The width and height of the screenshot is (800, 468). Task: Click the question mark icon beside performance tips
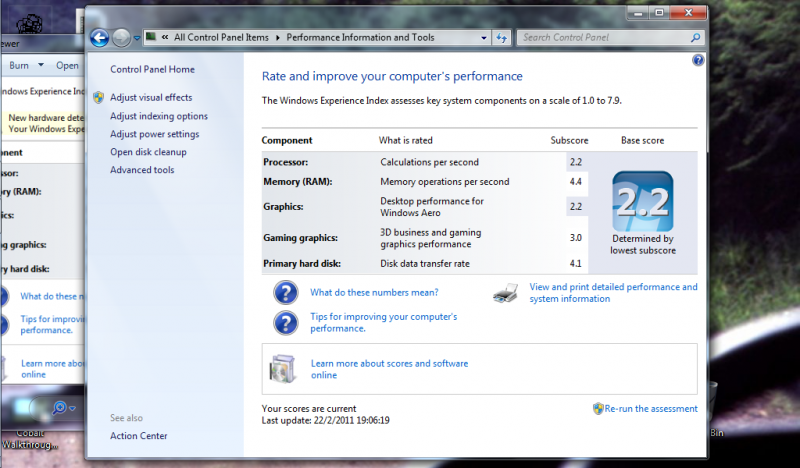coord(286,322)
